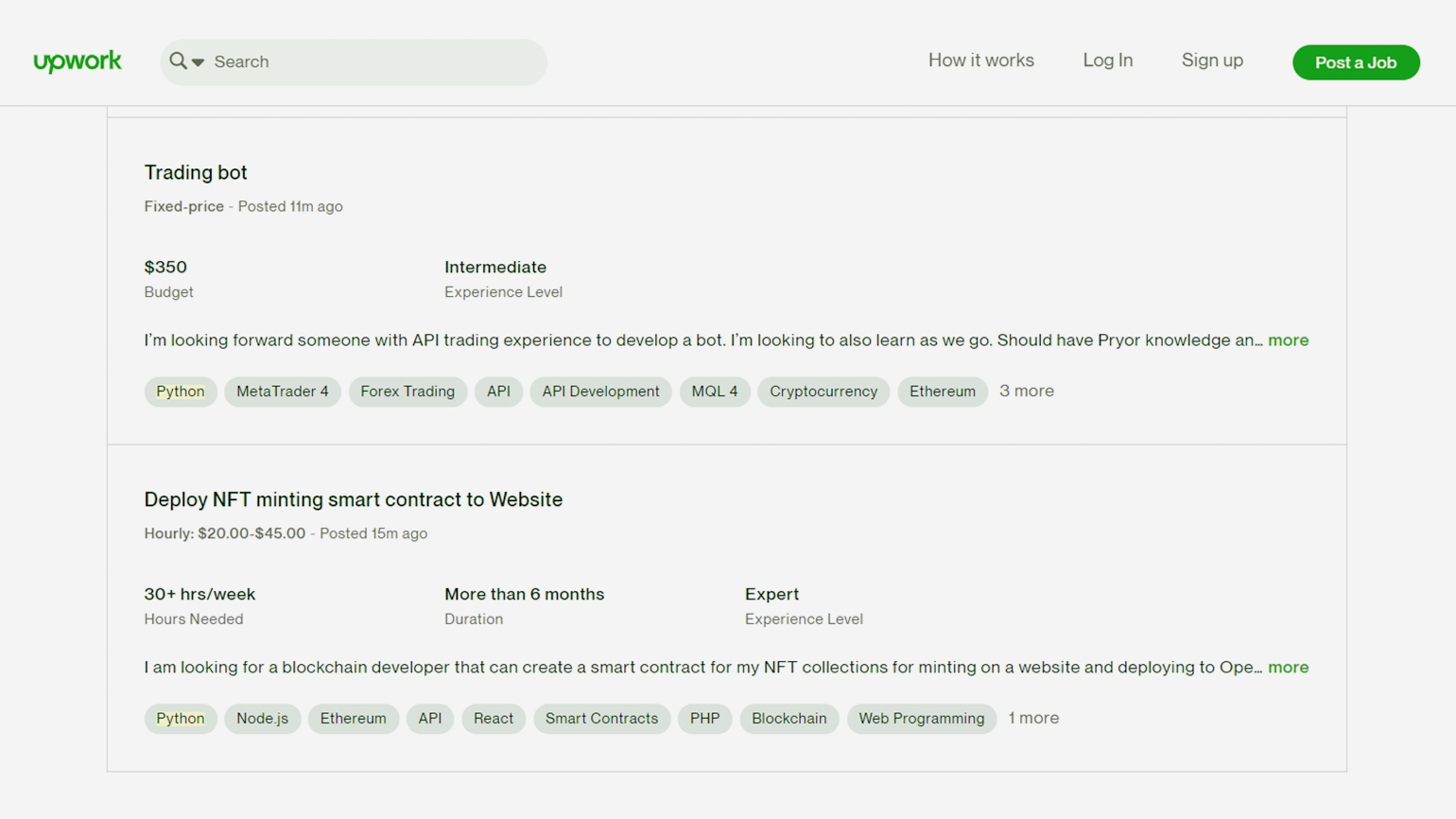
Task: Click the Cryptocurrency skill tag
Action: click(823, 392)
